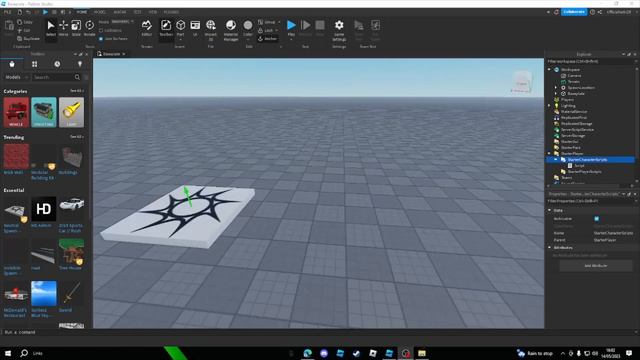
Task: Open the Windows Start menu
Action: [x=8, y=353]
